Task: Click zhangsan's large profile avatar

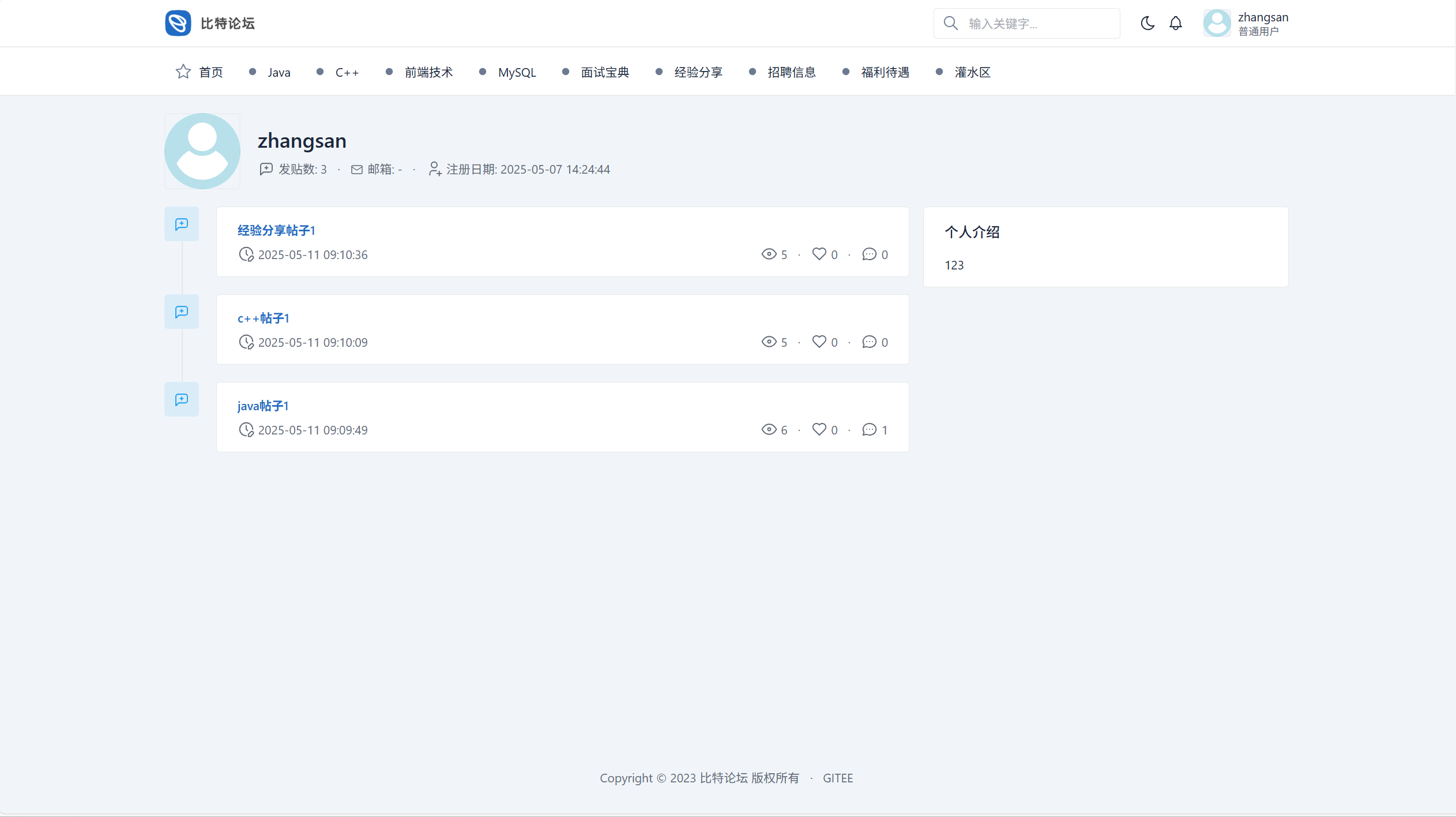Action: point(202,151)
